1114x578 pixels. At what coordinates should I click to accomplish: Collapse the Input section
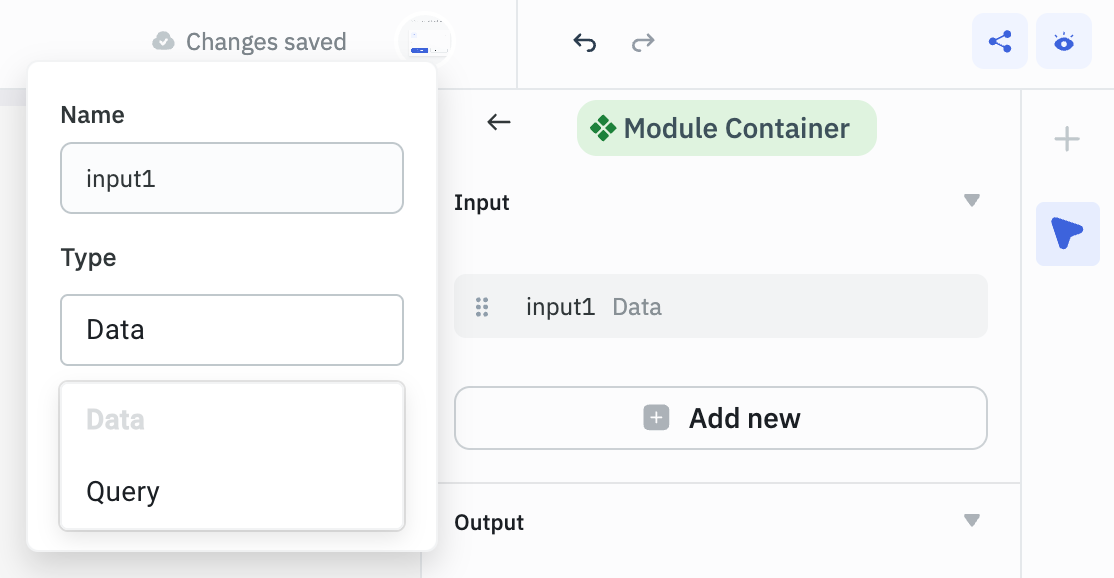[971, 200]
